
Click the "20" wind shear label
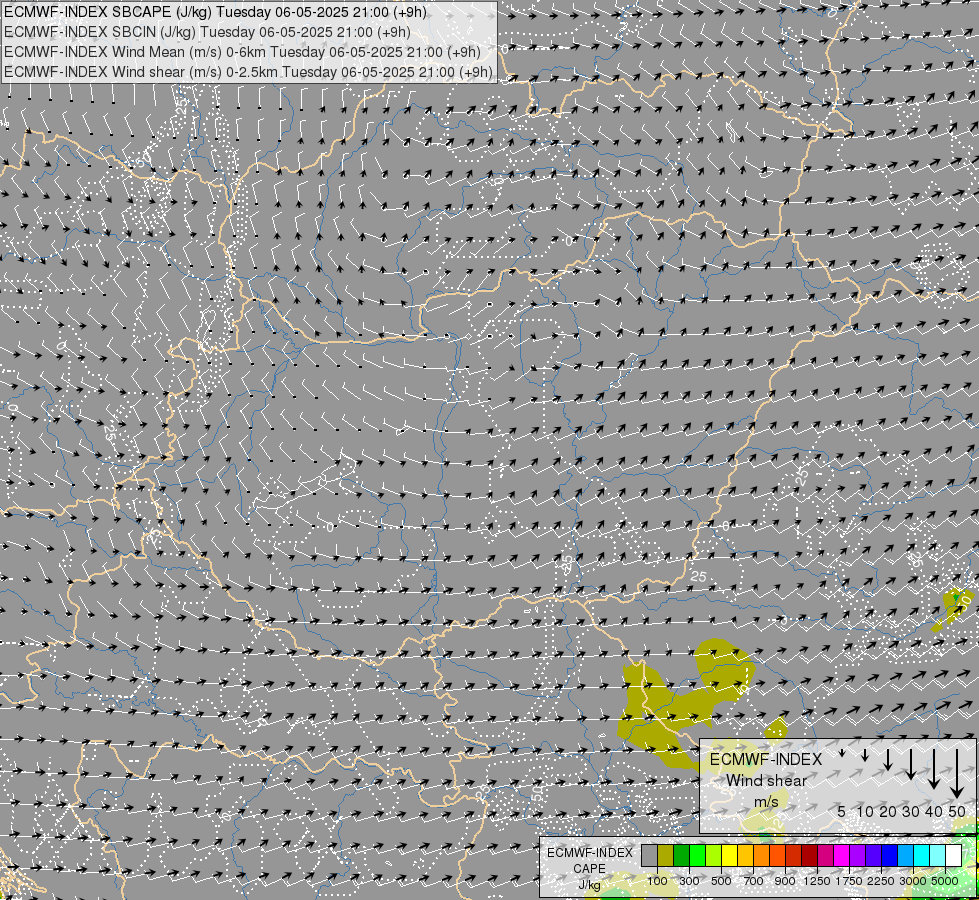click(888, 811)
